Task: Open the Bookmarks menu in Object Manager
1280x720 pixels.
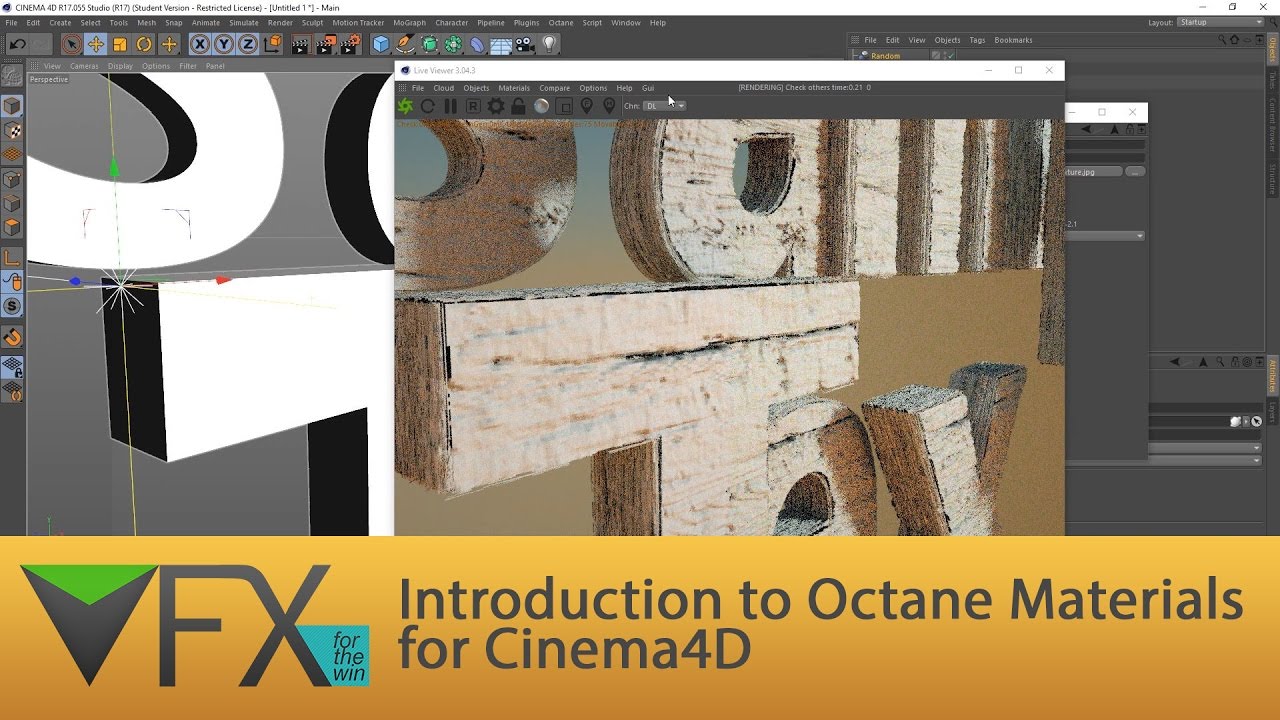Action: 1013,40
